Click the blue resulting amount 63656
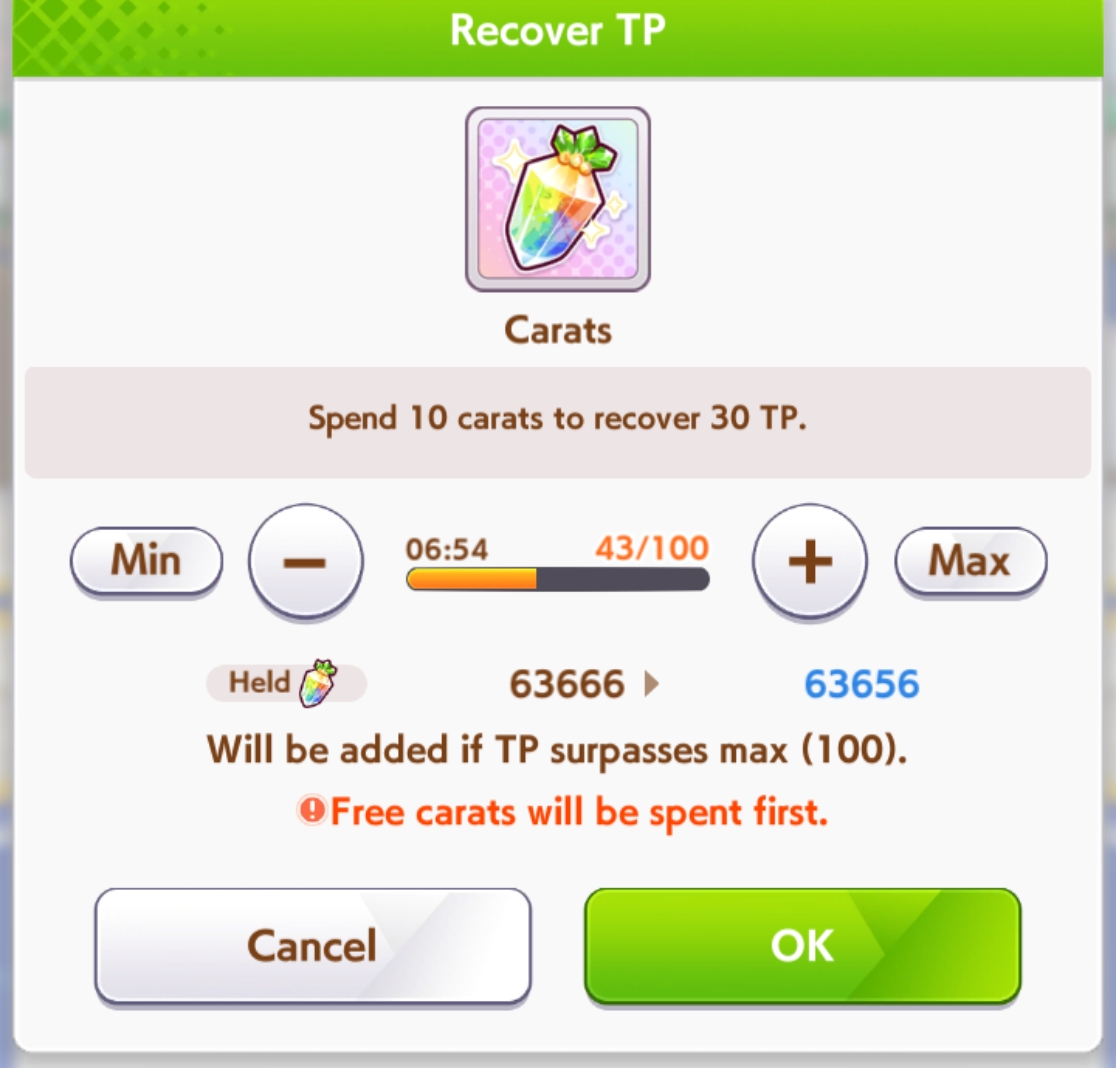This screenshot has width=1116, height=1068. (861, 684)
